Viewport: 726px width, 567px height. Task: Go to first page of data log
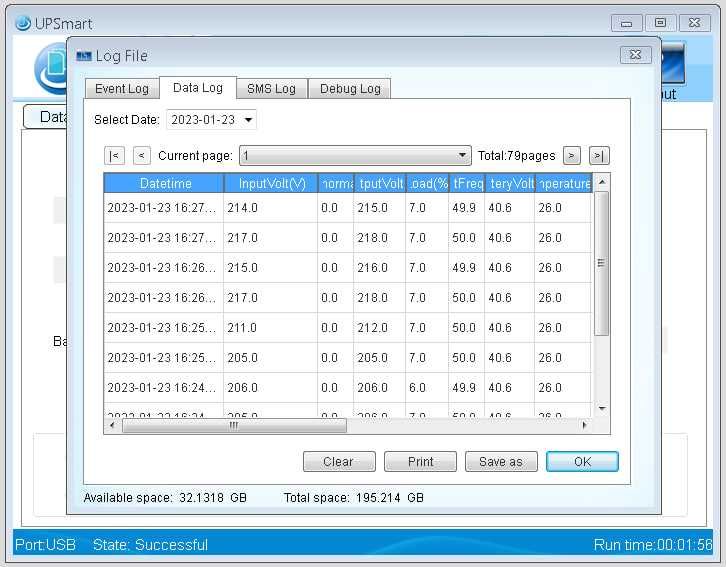coord(114,156)
